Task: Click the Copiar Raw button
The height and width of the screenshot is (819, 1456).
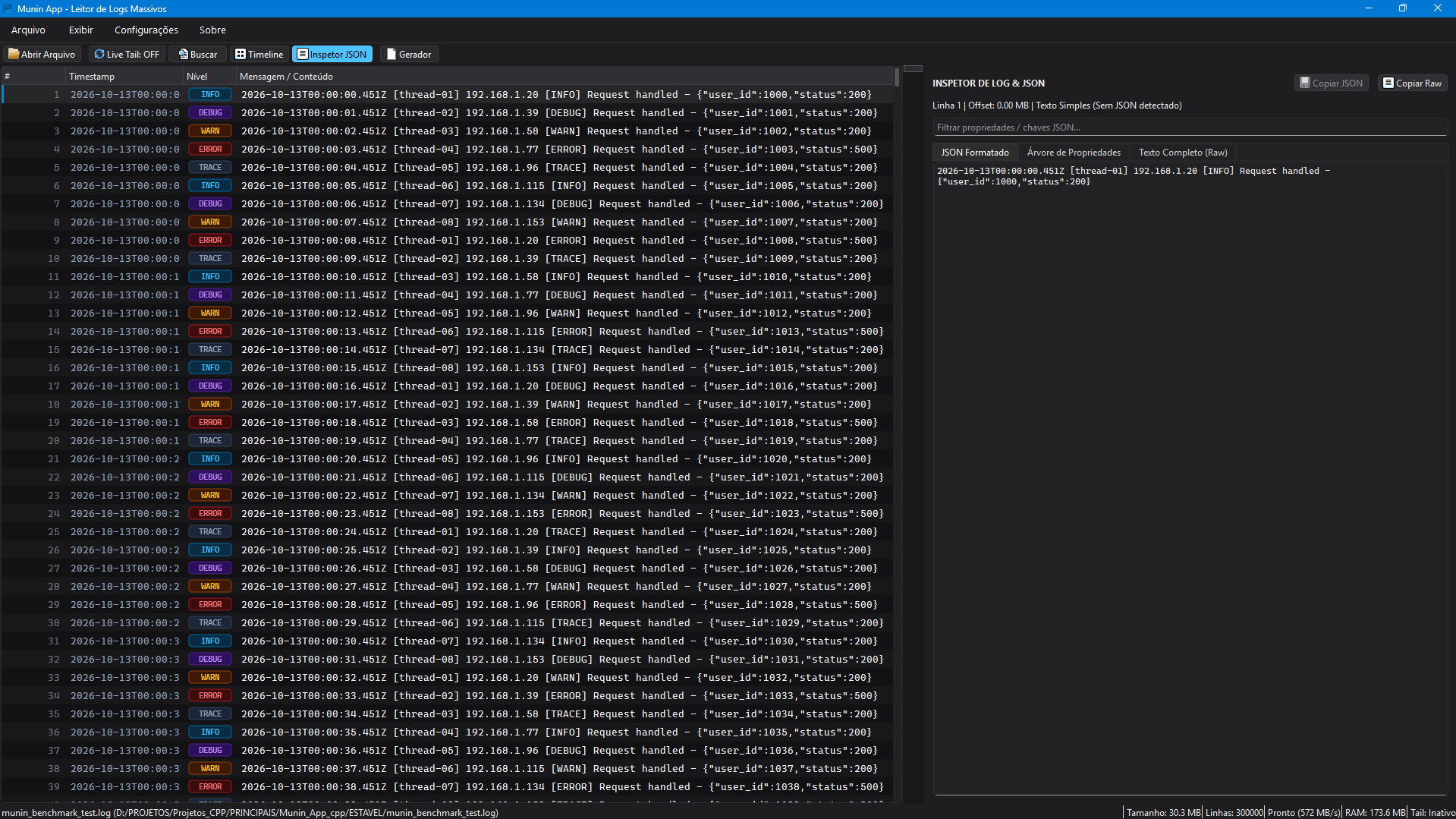Action: click(1412, 83)
